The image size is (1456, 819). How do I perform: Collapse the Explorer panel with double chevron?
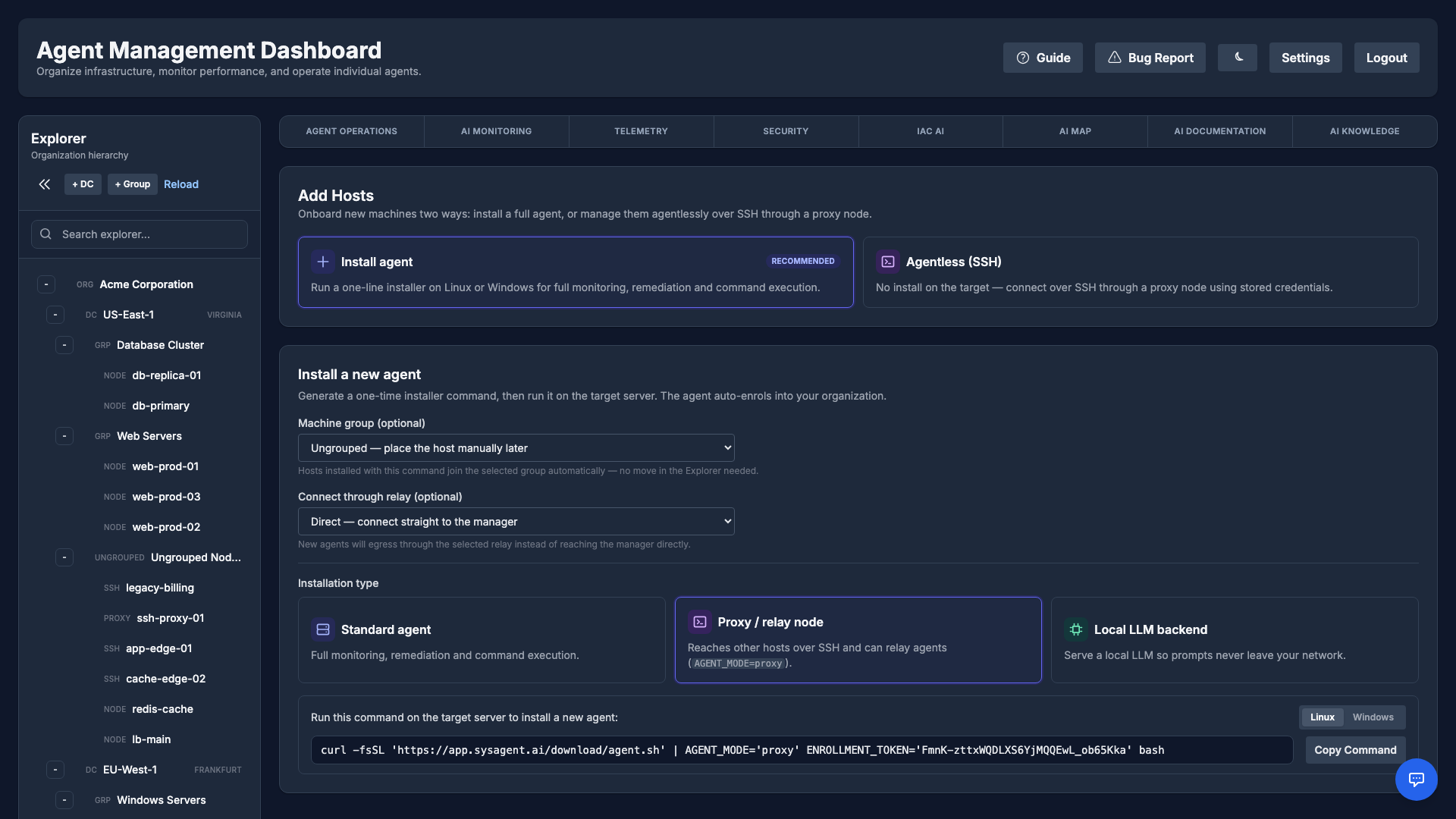click(45, 184)
